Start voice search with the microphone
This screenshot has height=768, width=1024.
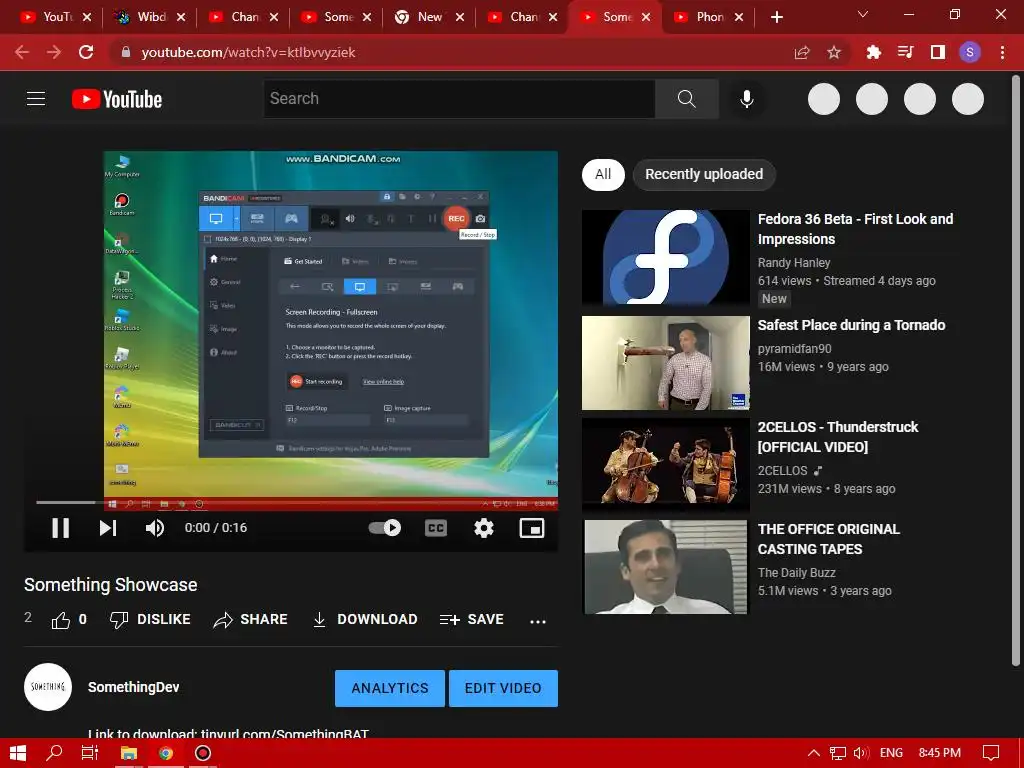point(746,99)
